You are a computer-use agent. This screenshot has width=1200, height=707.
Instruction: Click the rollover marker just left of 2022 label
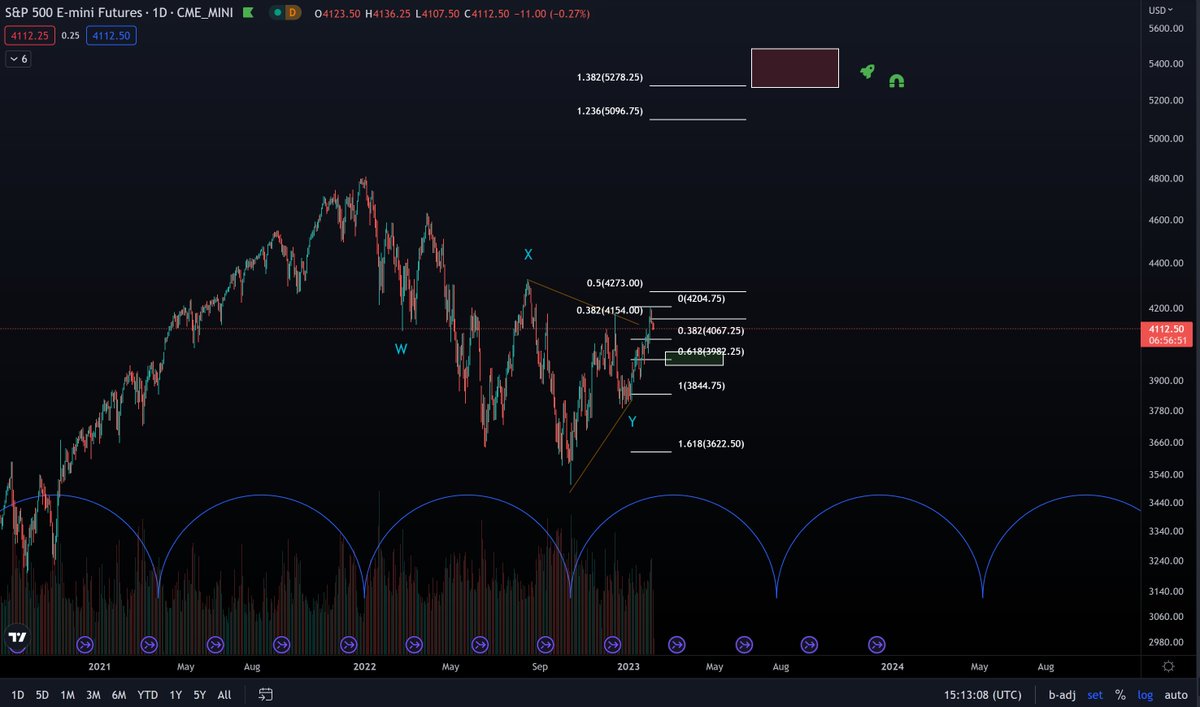(x=348, y=644)
